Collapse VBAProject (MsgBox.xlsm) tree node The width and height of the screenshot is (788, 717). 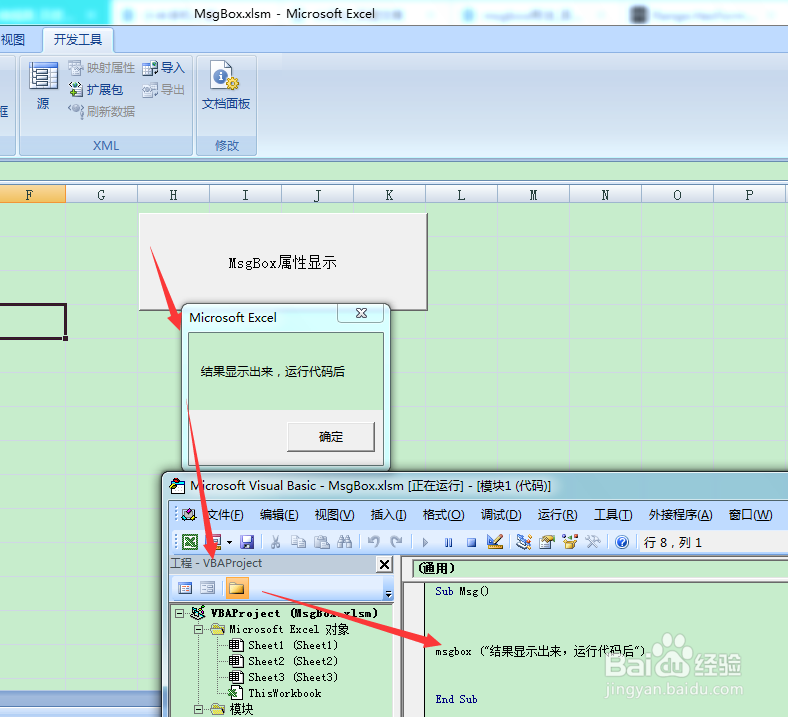tap(179, 613)
